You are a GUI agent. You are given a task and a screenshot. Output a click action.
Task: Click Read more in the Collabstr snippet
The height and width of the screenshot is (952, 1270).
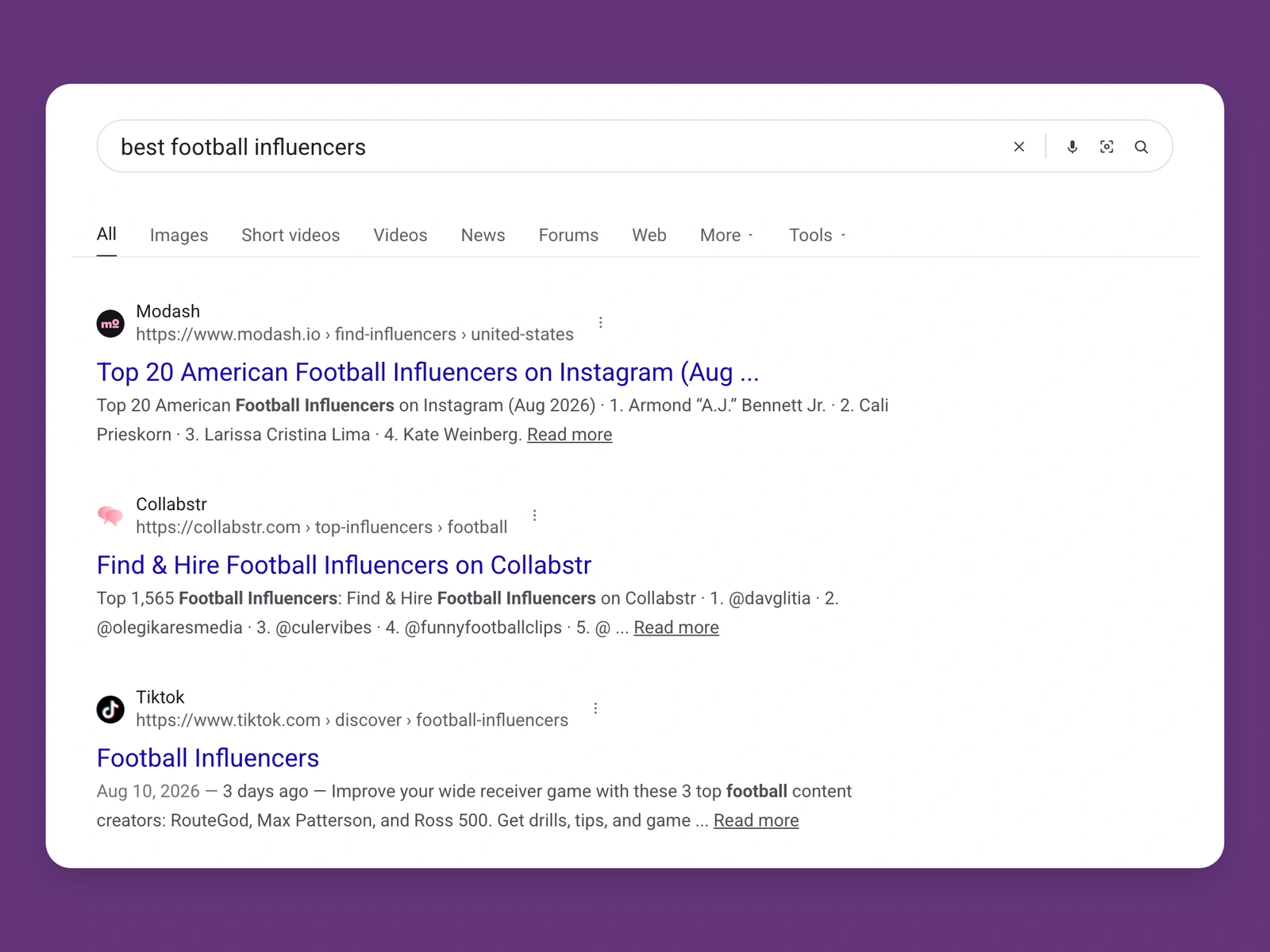pos(676,628)
